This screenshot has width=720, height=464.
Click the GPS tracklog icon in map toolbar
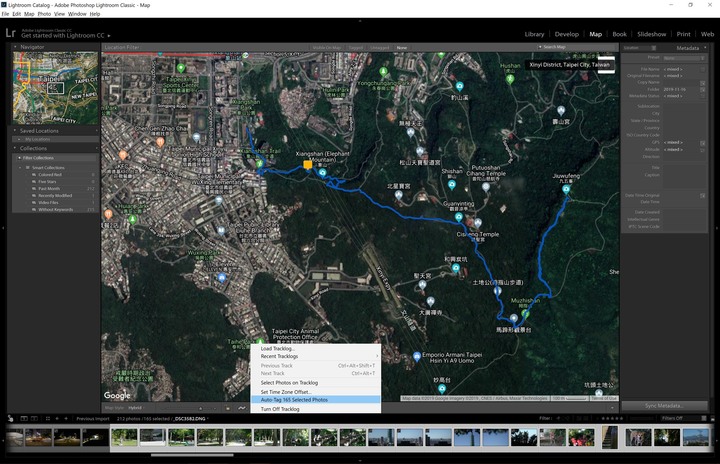[x=242, y=407]
